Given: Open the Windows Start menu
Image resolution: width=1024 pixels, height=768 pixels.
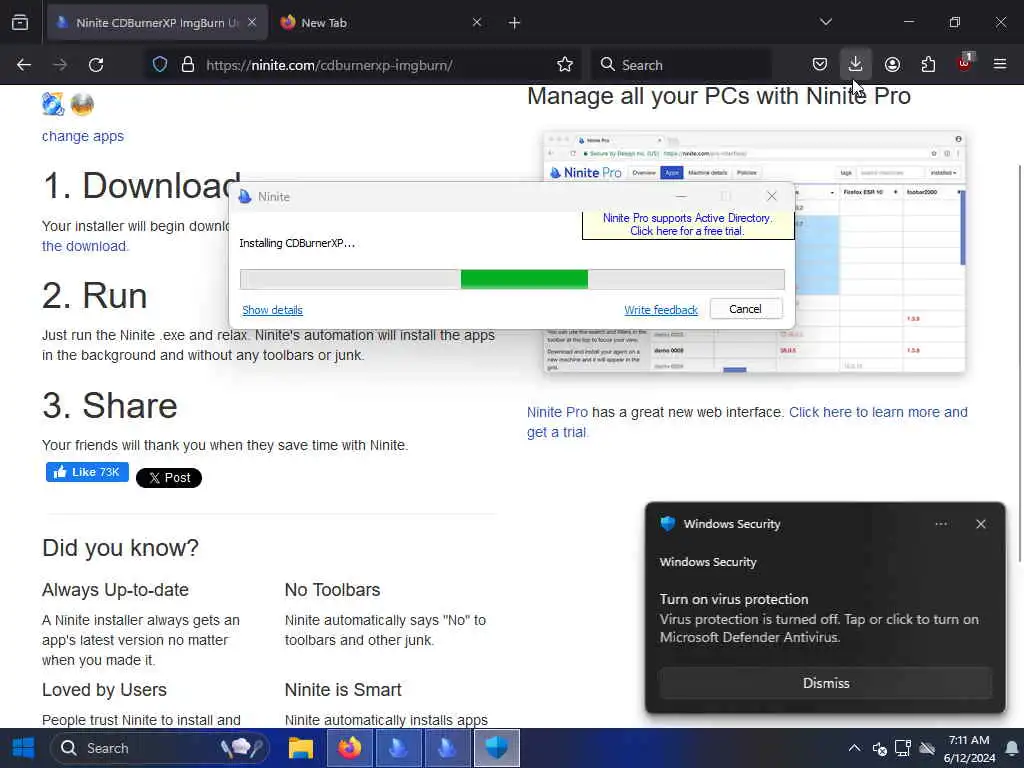Looking at the screenshot, I should click(x=24, y=748).
